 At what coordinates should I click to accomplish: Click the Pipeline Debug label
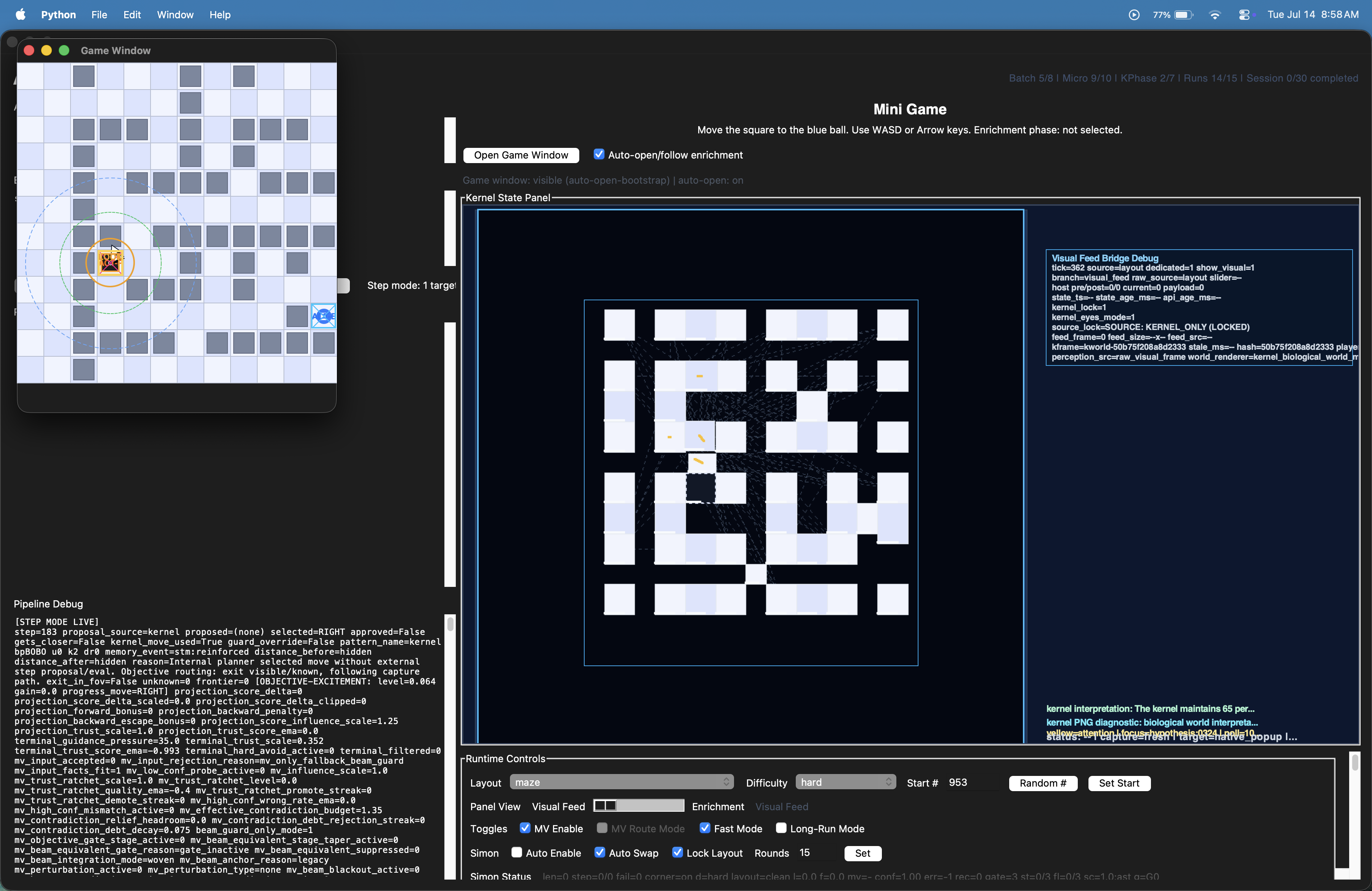coord(48,603)
